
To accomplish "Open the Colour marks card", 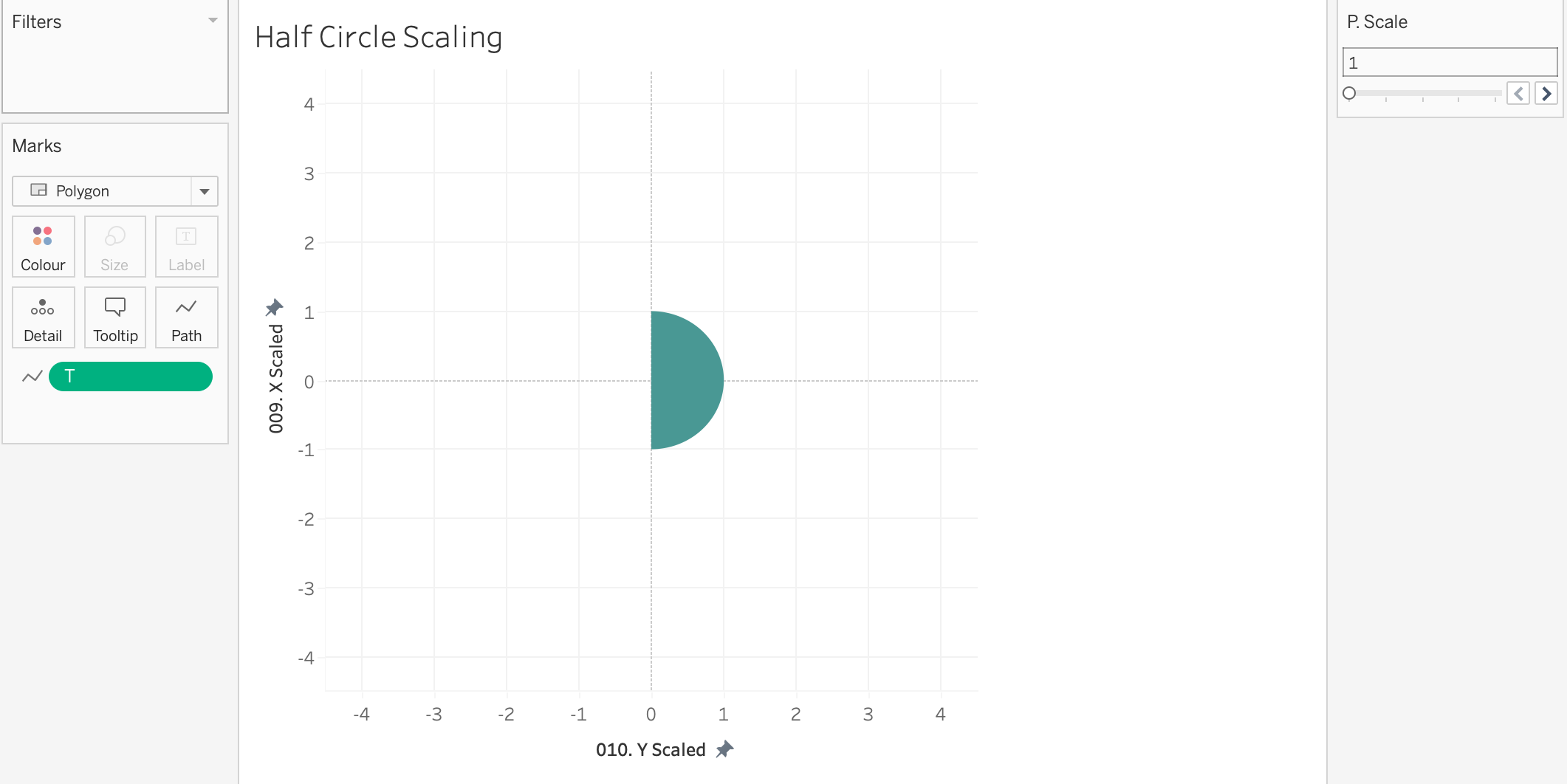I will coord(43,247).
